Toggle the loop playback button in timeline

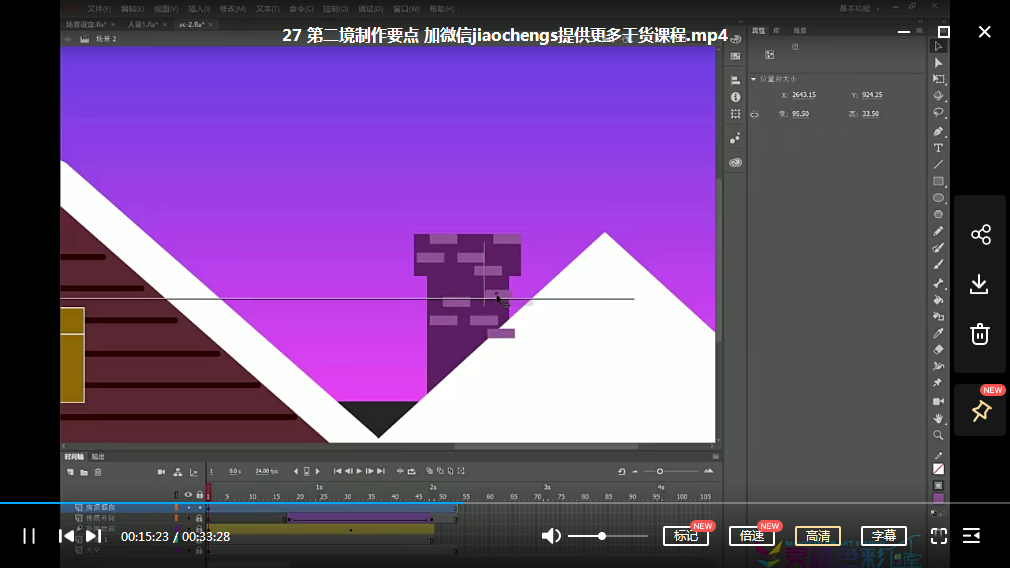412,471
